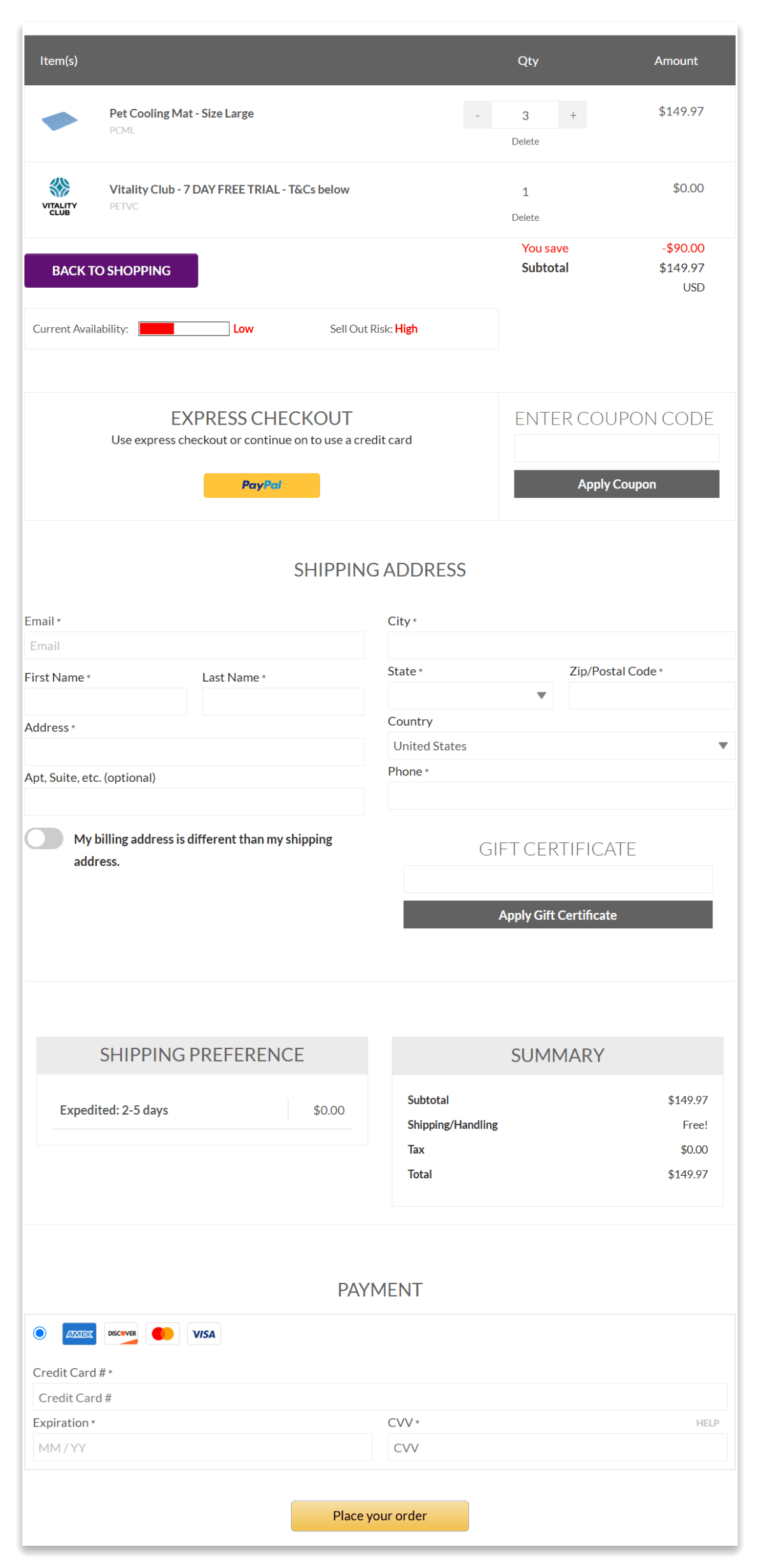Click the quantity field showing 3

[525, 115]
